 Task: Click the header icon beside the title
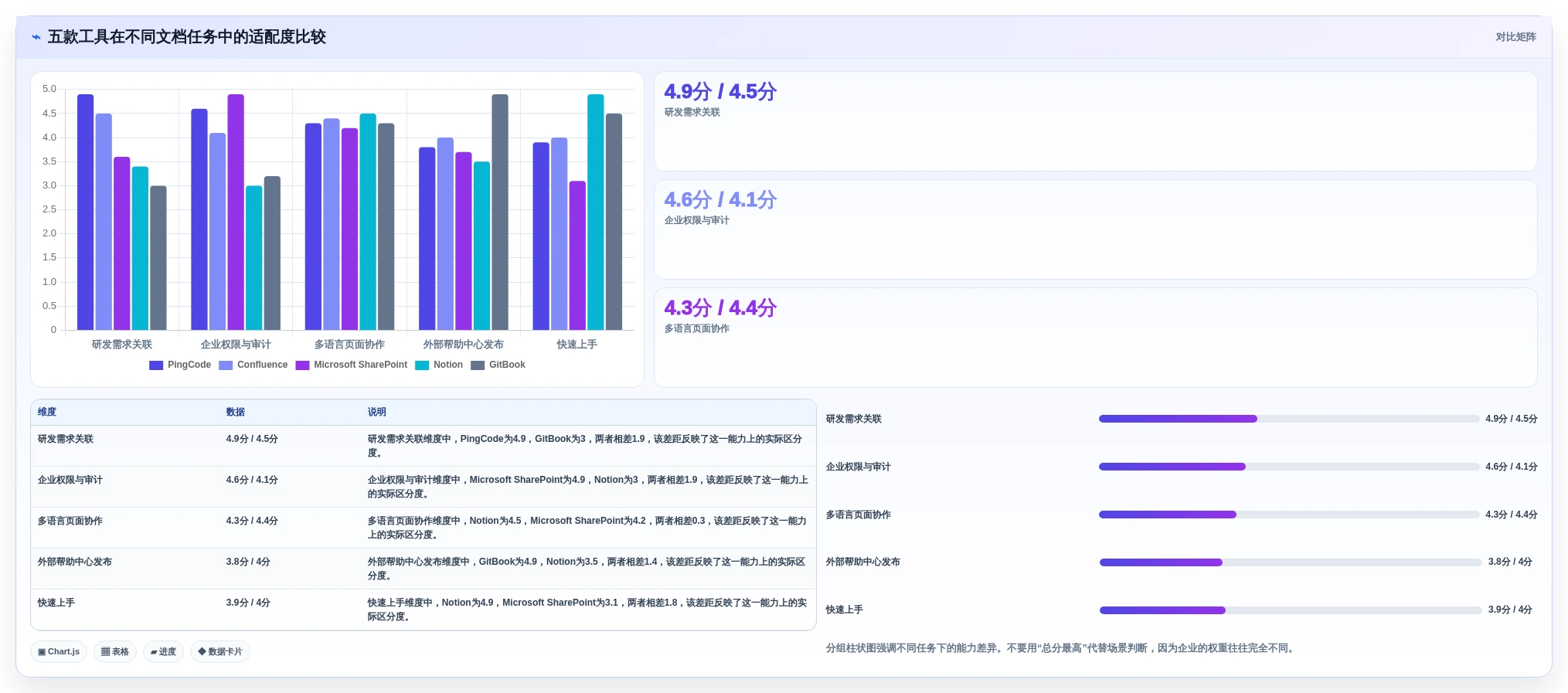click(x=36, y=37)
